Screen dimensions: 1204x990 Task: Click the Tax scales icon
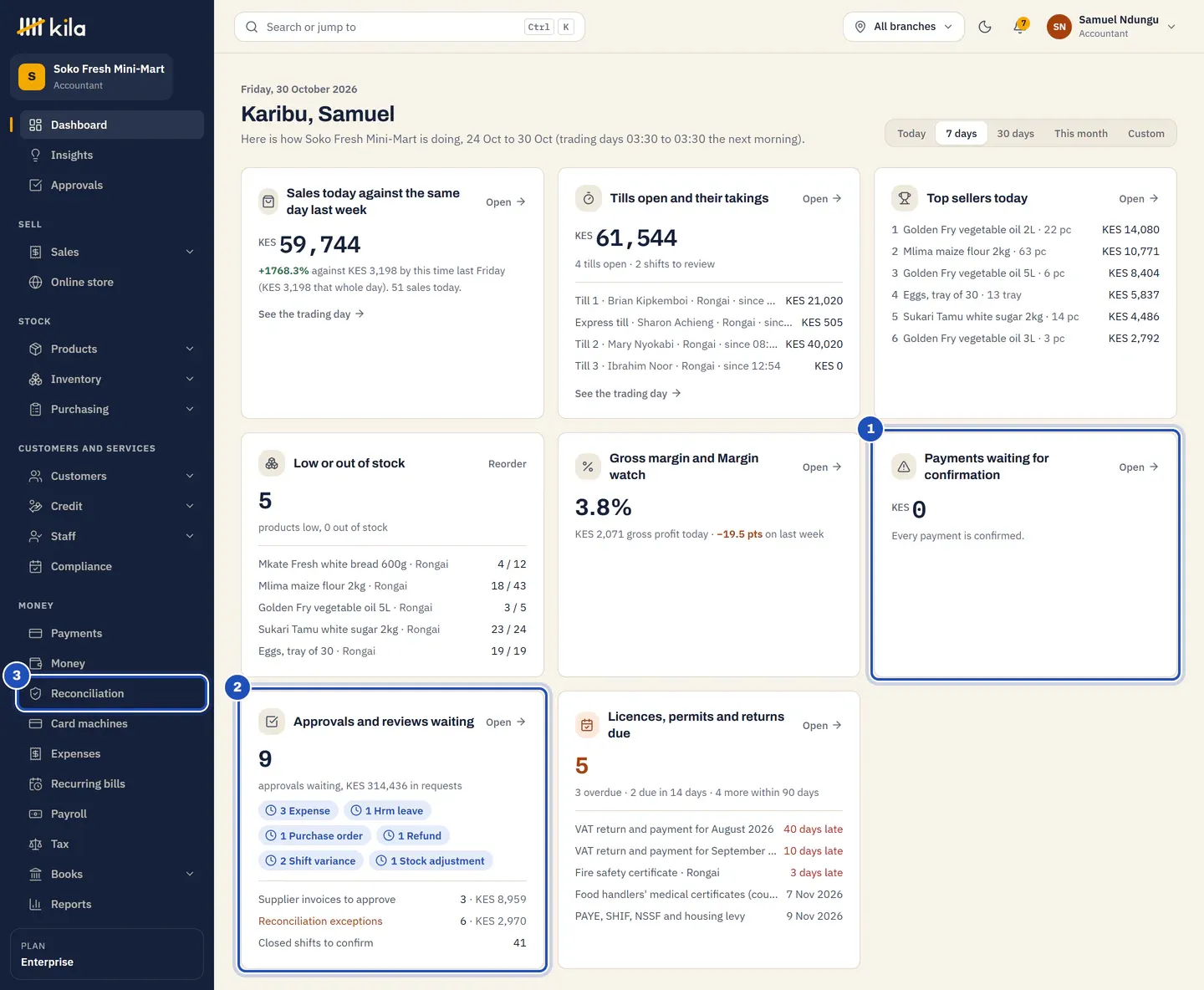coord(35,844)
